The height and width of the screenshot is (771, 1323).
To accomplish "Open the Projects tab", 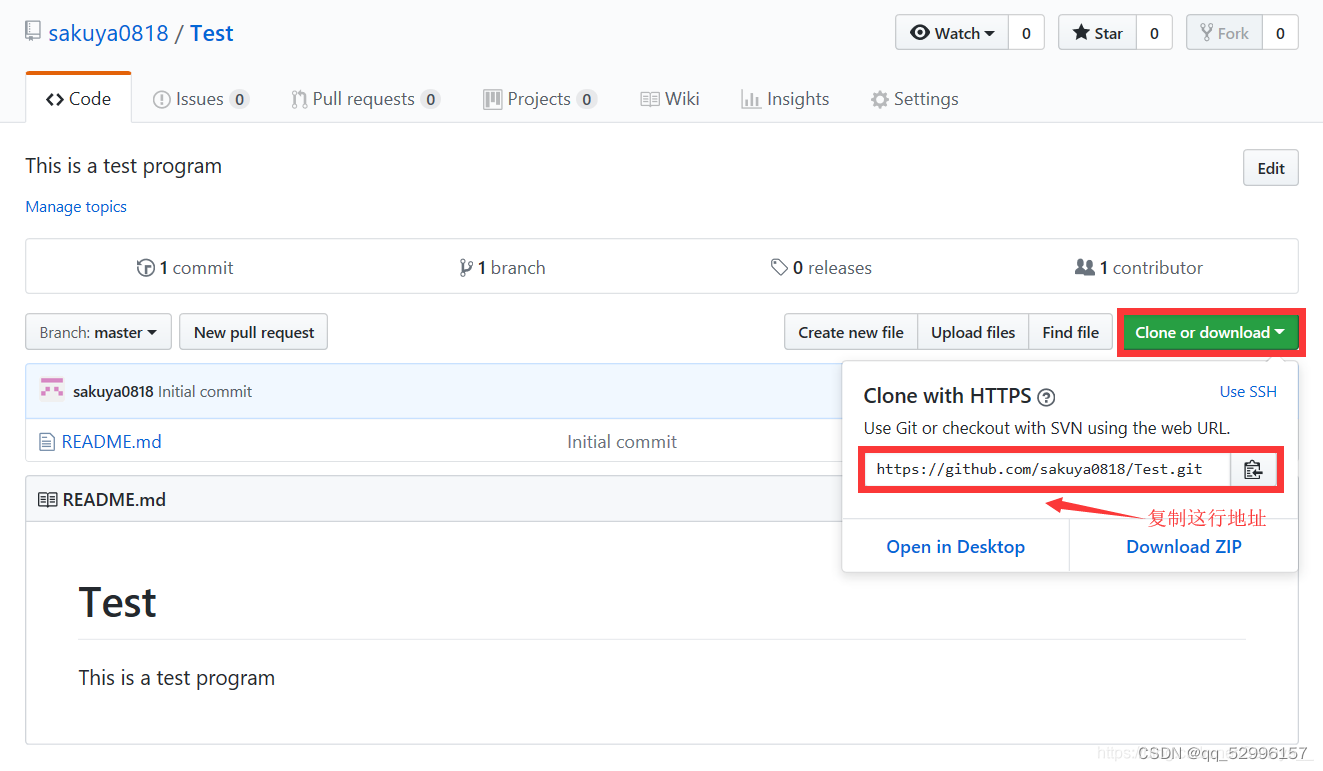I will coord(540,99).
